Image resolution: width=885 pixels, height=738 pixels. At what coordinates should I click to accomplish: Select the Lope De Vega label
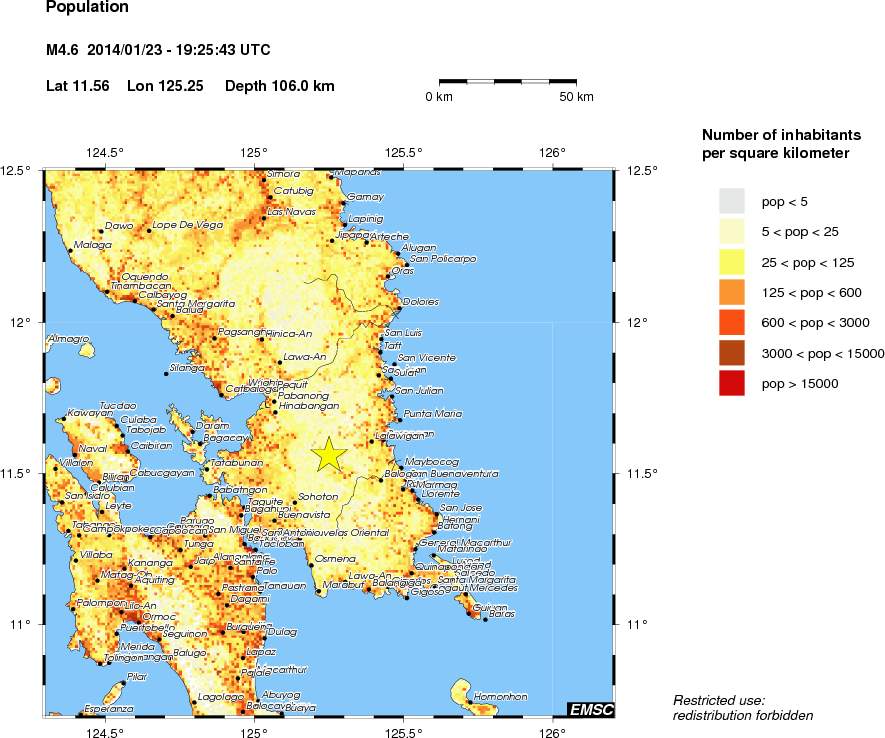tap(187, 225)
